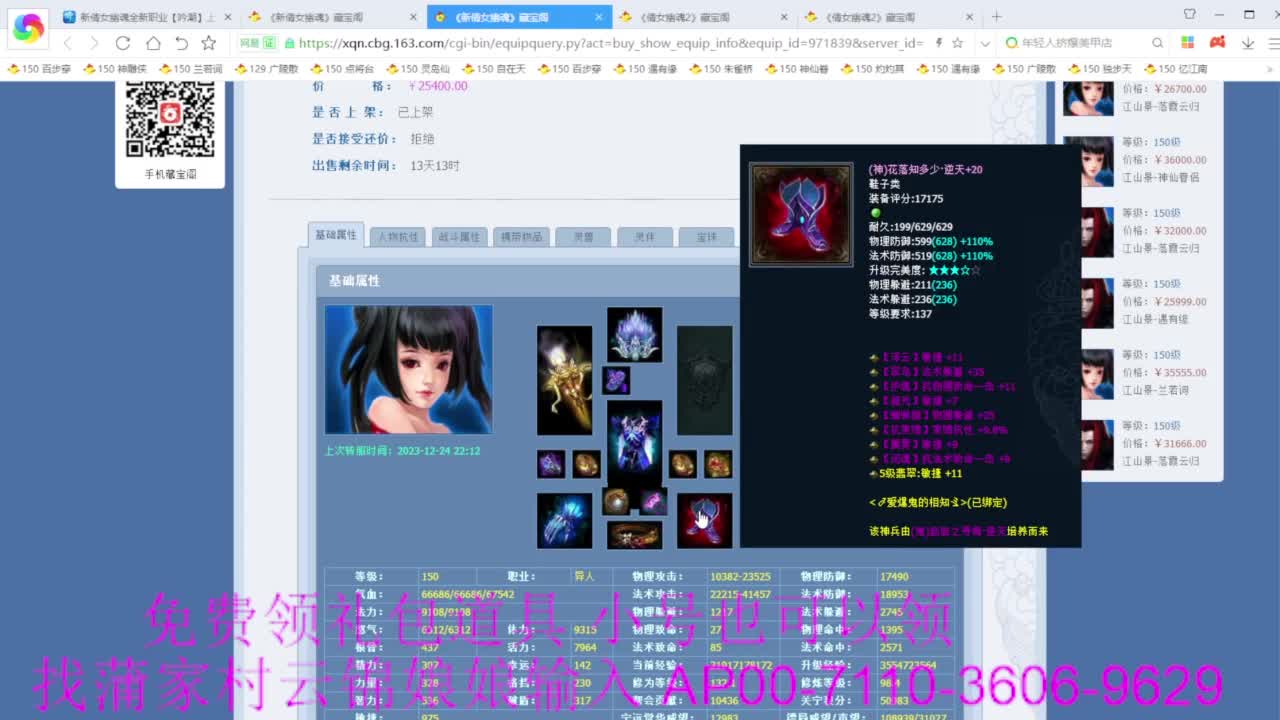Click the 手机藏宝阁 QR code image

coord(168,120)
